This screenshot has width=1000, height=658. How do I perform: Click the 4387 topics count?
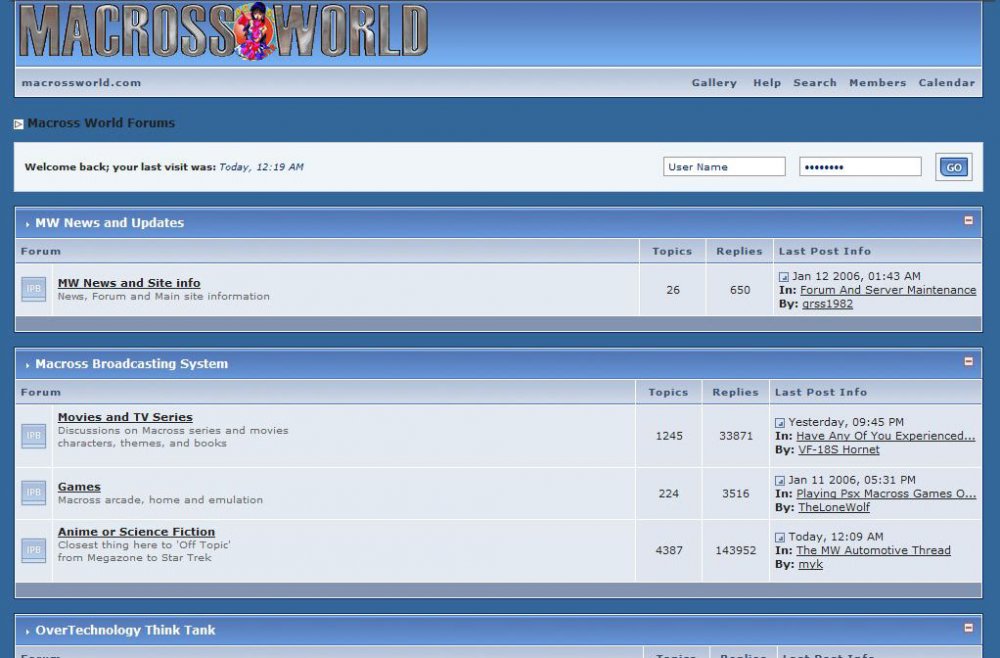[669, 550]
